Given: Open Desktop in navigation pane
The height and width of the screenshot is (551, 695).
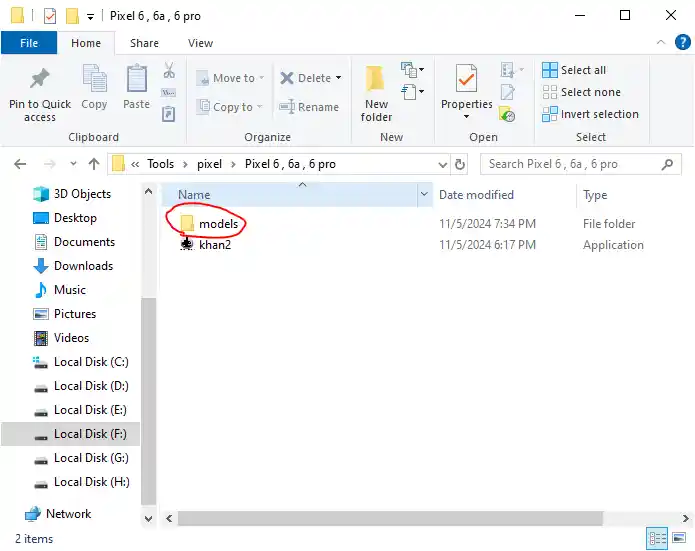Looking at the screenshot, I should click(x=65, y=218).
